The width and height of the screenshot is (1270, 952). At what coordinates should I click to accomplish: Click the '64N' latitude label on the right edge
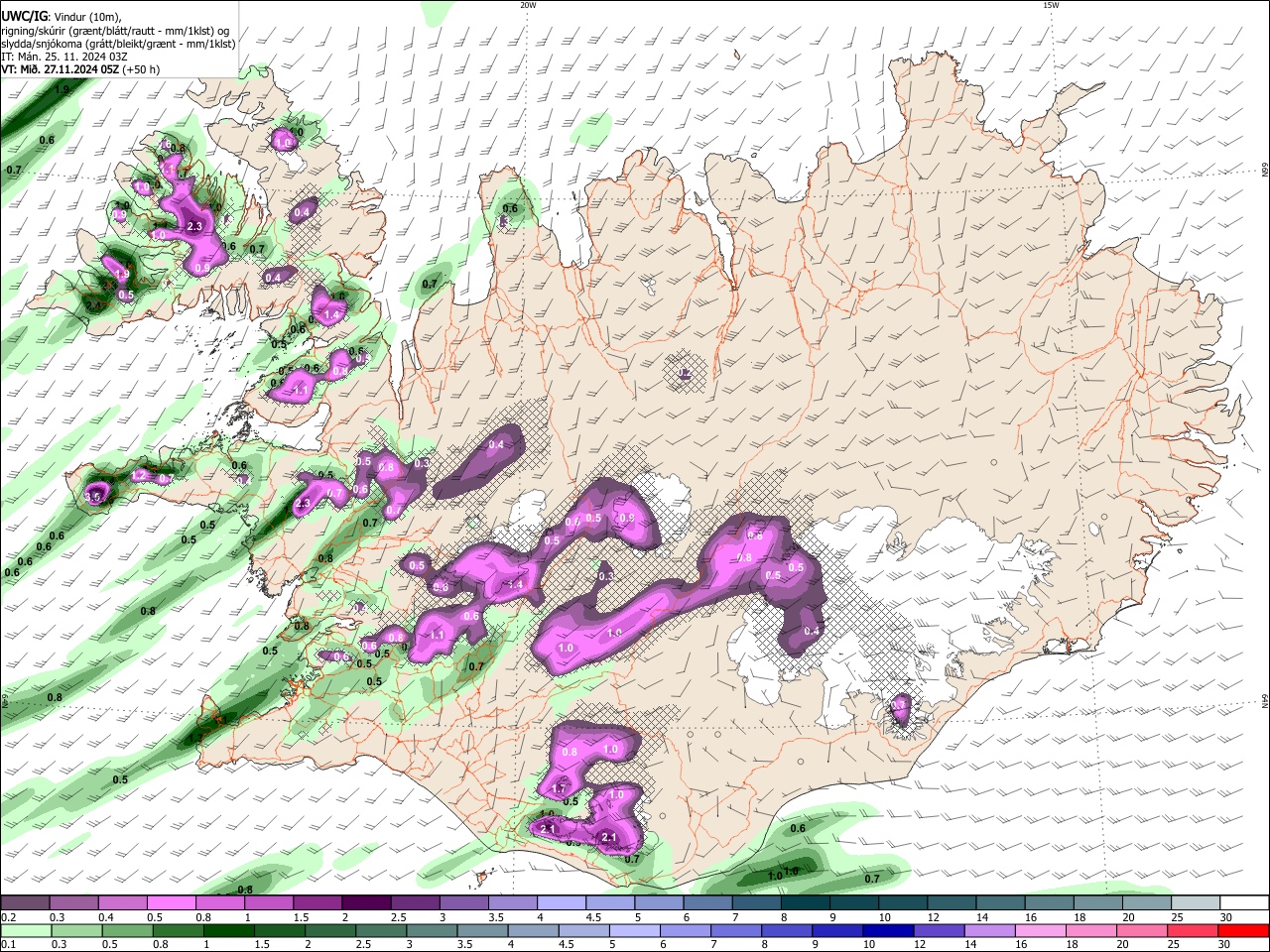[x=1265, y=701]
